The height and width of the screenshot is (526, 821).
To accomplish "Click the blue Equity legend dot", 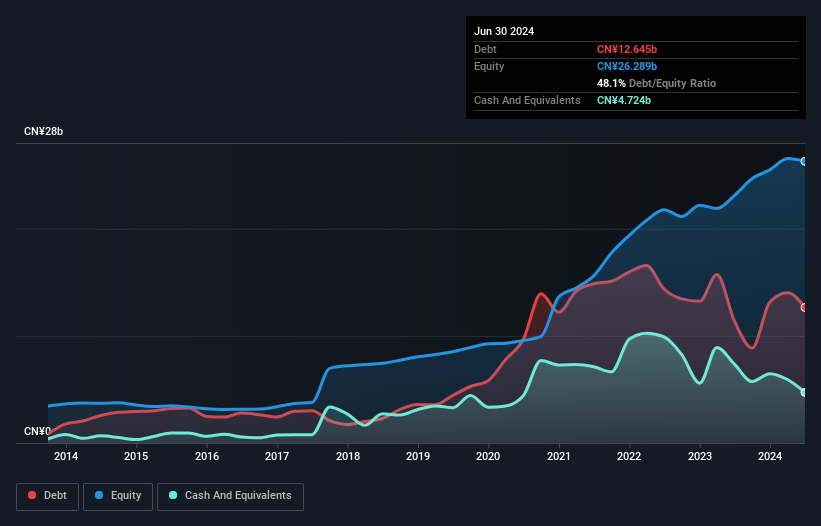I will [x=99, y=495].
